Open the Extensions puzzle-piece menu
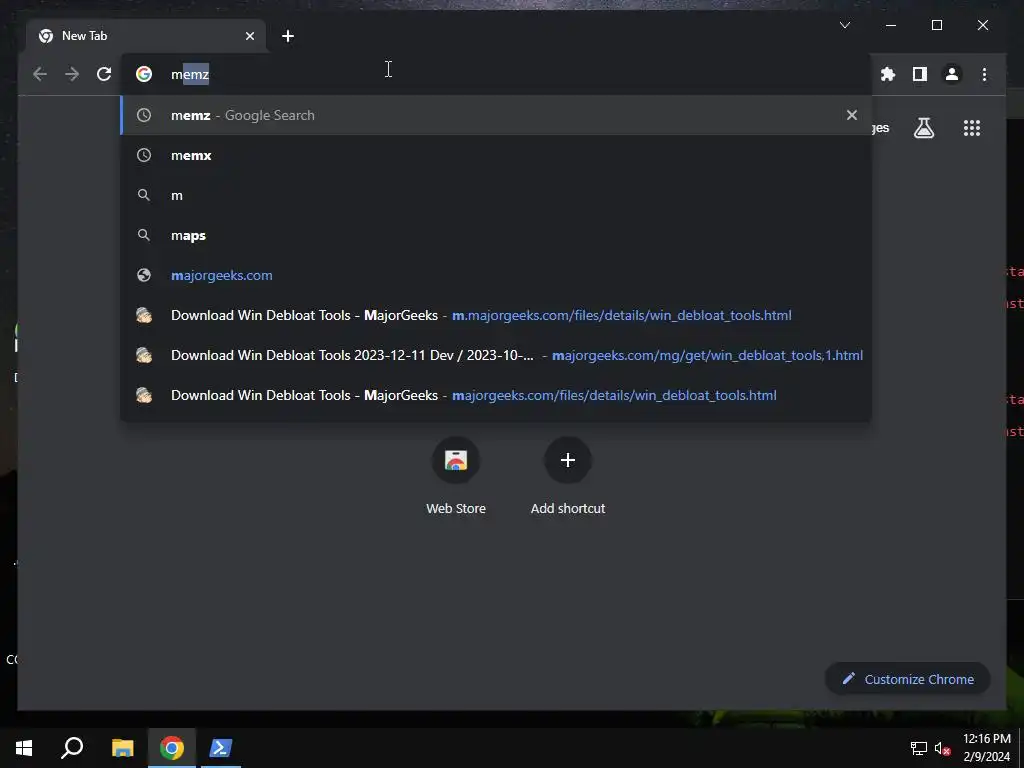The width and height of the screenshot is (1024, 768). click(x=888, y=74)
